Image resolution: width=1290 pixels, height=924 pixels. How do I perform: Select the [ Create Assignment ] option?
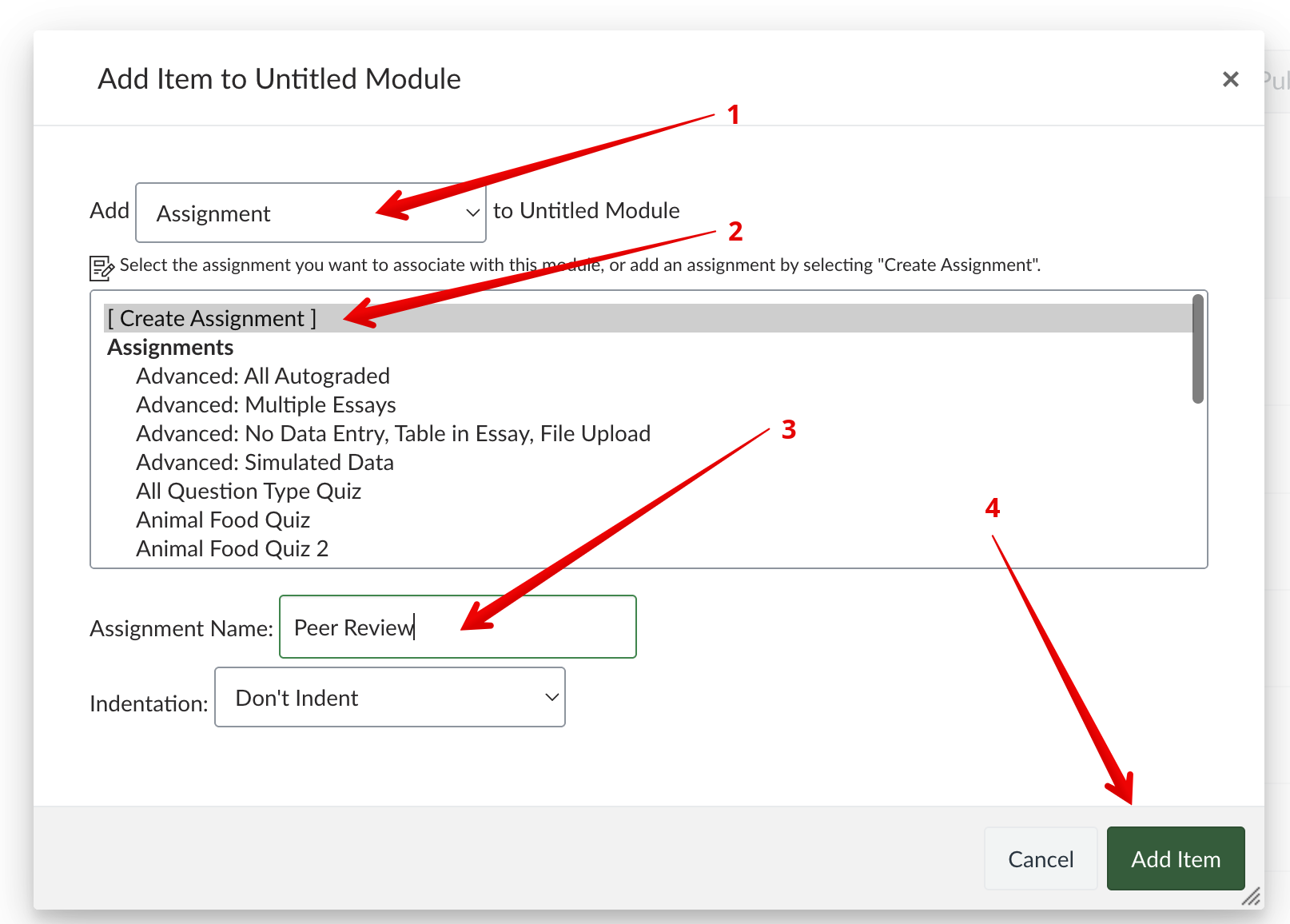[x=213, y=318]
